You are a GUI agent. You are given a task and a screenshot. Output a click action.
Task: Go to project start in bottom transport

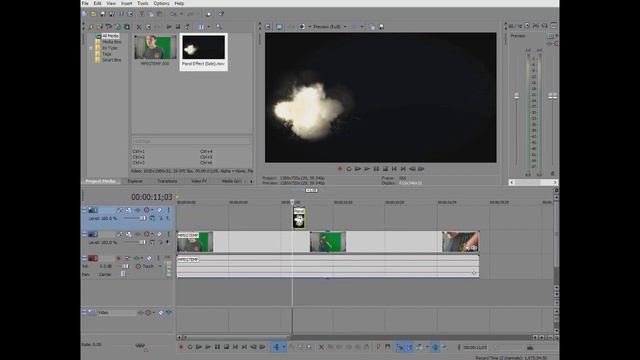236,347
